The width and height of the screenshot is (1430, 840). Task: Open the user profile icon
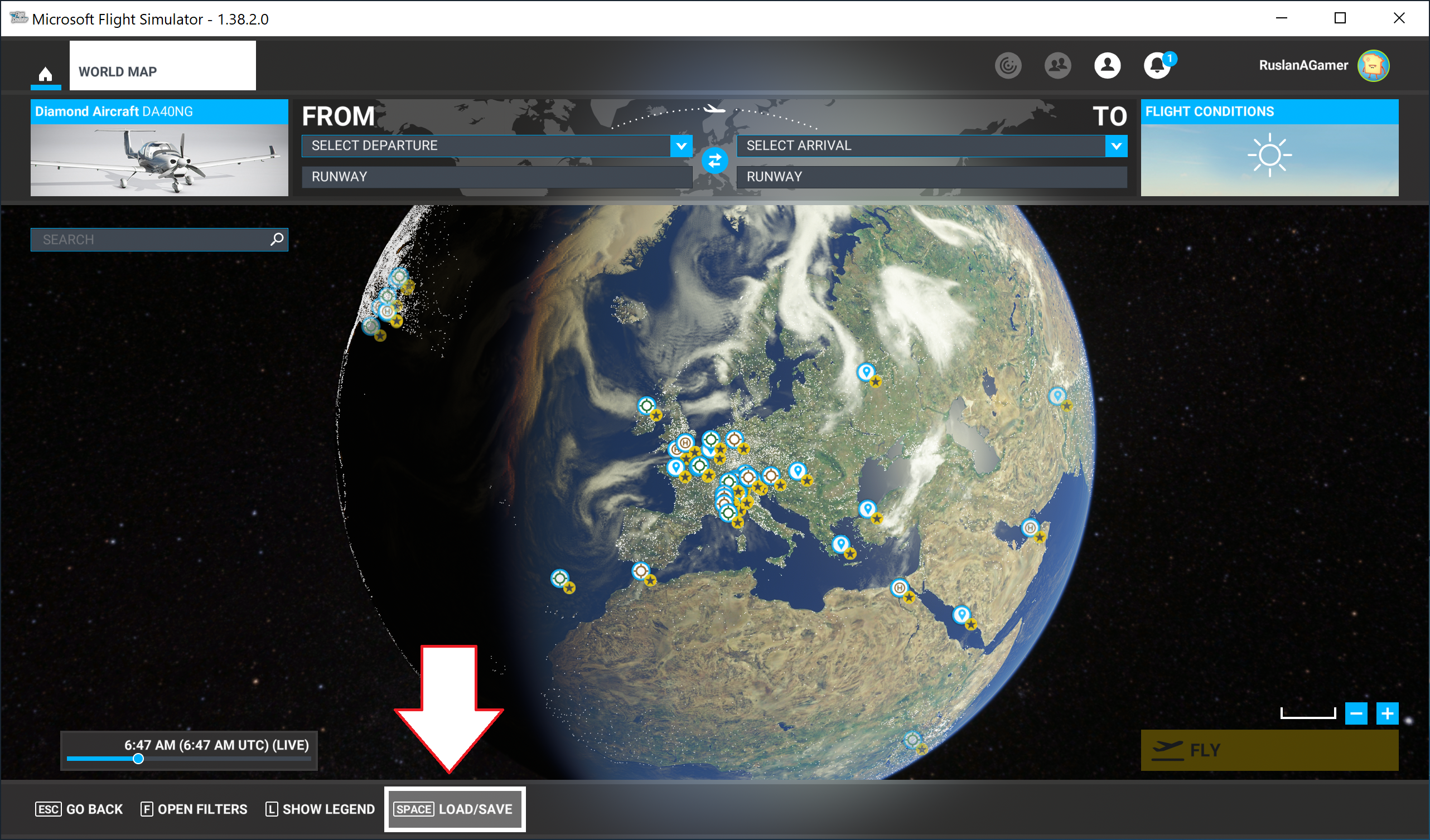[x=1107, y=65]
